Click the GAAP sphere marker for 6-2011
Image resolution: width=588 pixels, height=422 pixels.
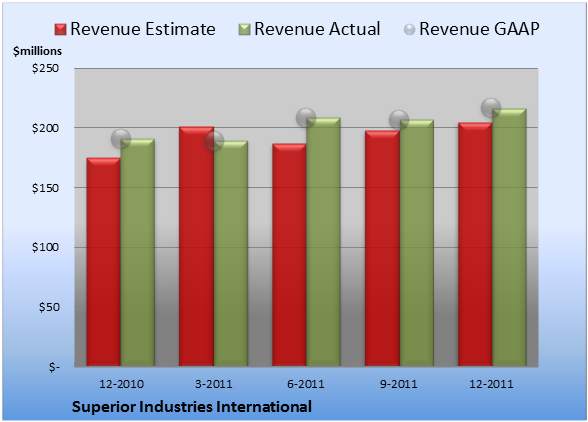point(306,118)
